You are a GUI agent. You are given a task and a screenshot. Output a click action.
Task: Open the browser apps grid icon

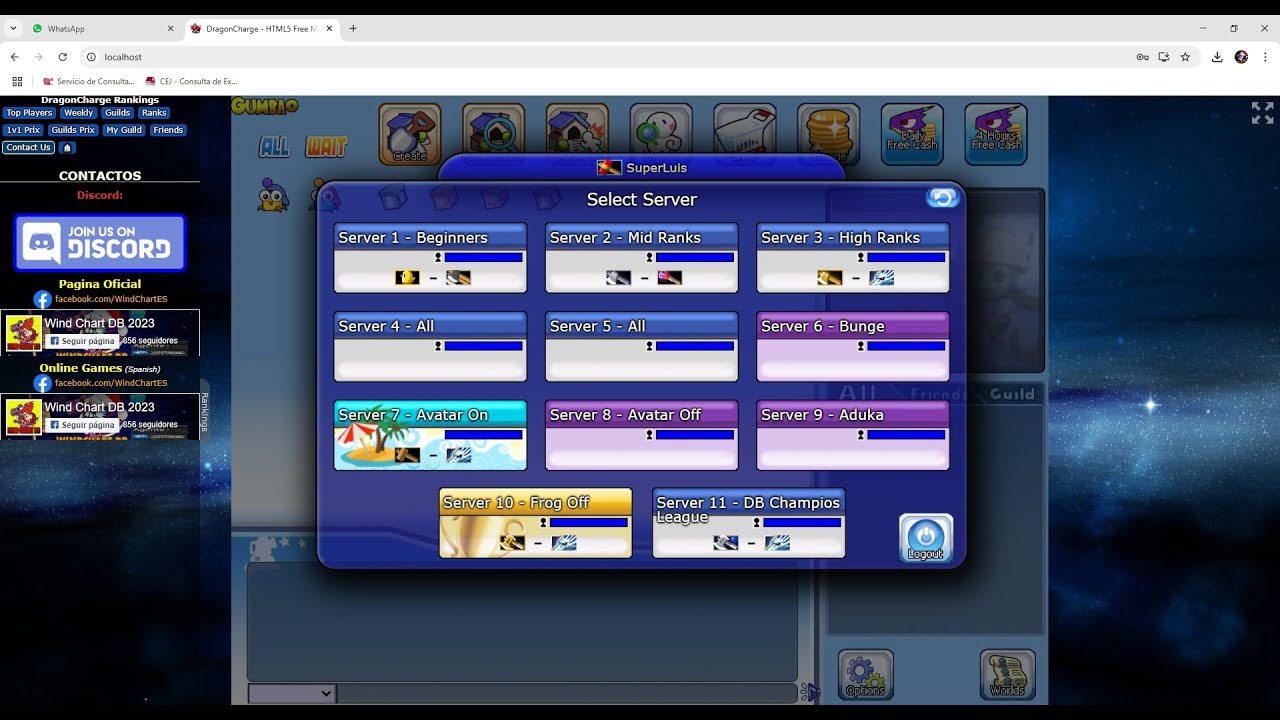tap(17, 81)
